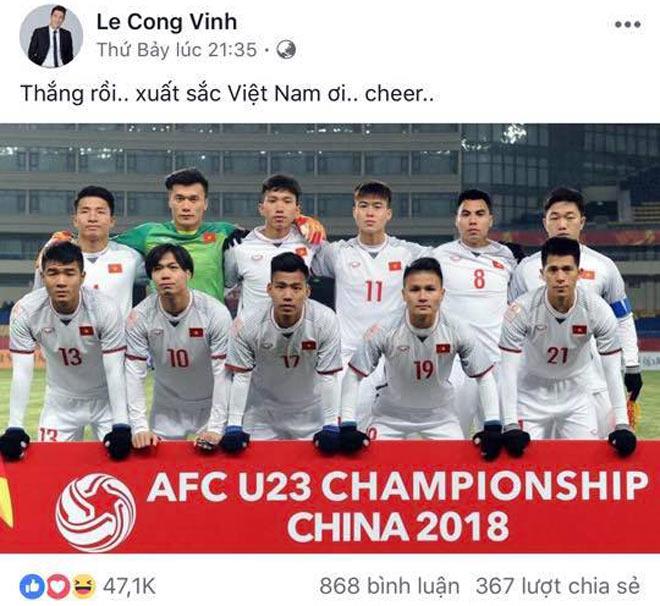Open Le Cong Vinh's profile picture
The height and width of the screenshot is (606, 660).
pyautogui.click(x=51, y=36)
